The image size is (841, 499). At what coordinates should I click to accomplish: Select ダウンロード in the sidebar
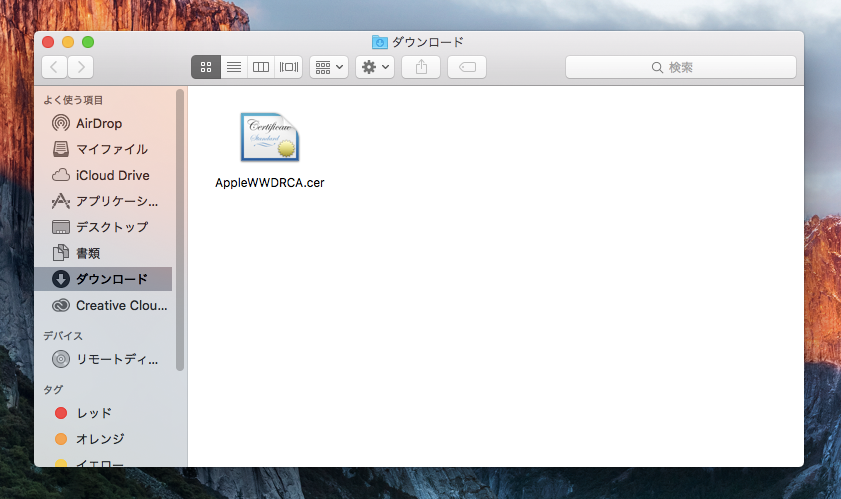coord(103,279)
